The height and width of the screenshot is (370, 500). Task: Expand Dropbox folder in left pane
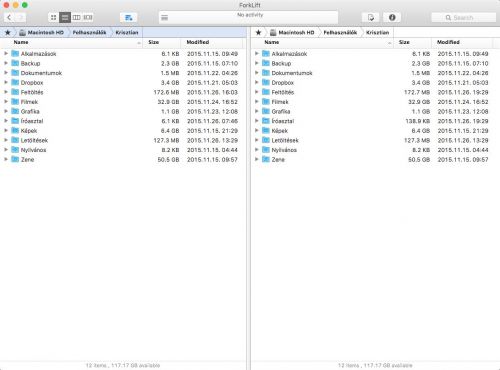point(6,82)
